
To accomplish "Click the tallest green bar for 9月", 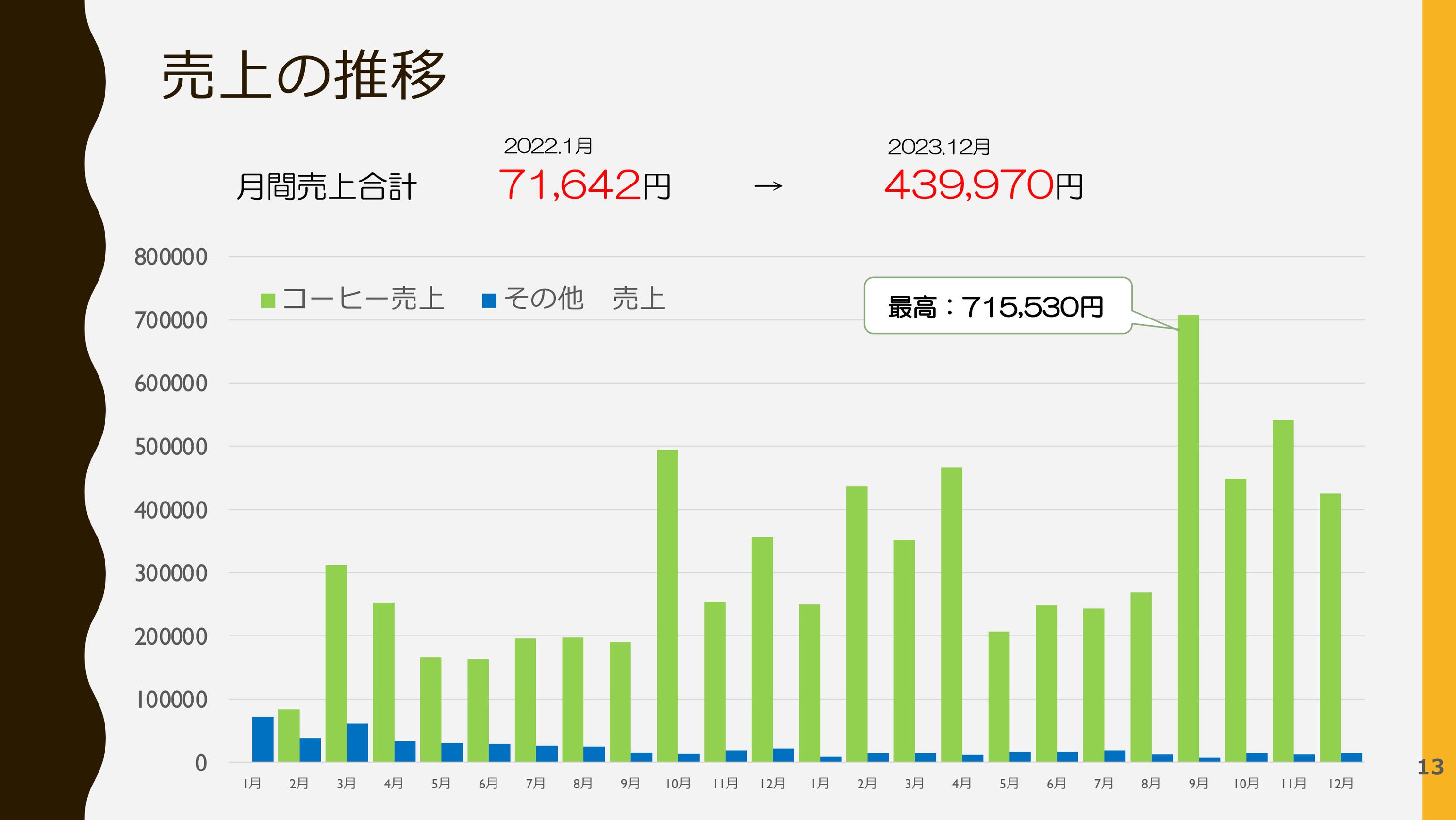I will (x=1188, y=537).
